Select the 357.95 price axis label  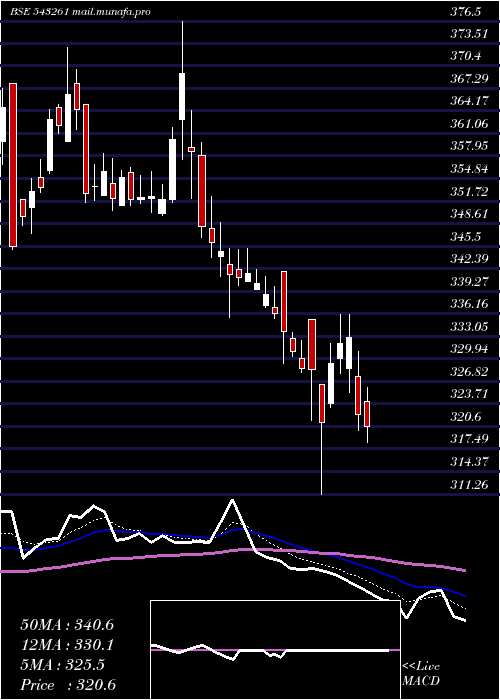pos(469,146)
